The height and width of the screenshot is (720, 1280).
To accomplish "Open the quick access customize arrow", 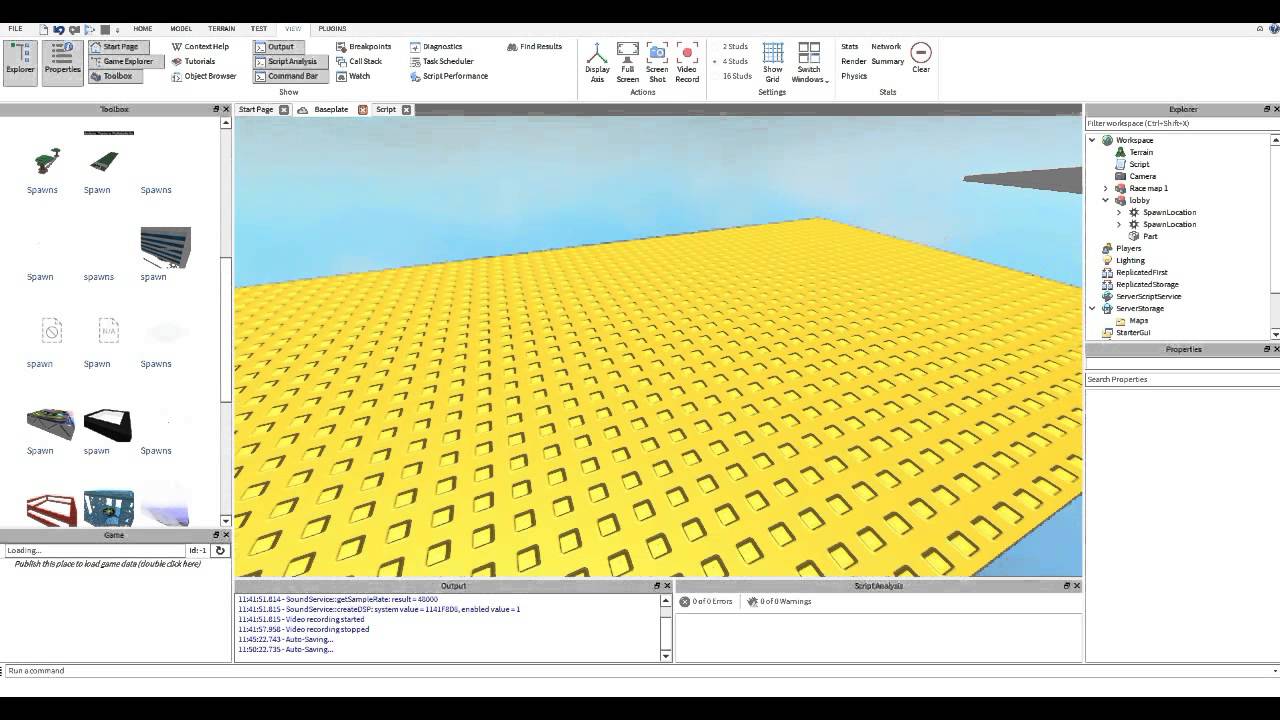I will pos(117,30).
